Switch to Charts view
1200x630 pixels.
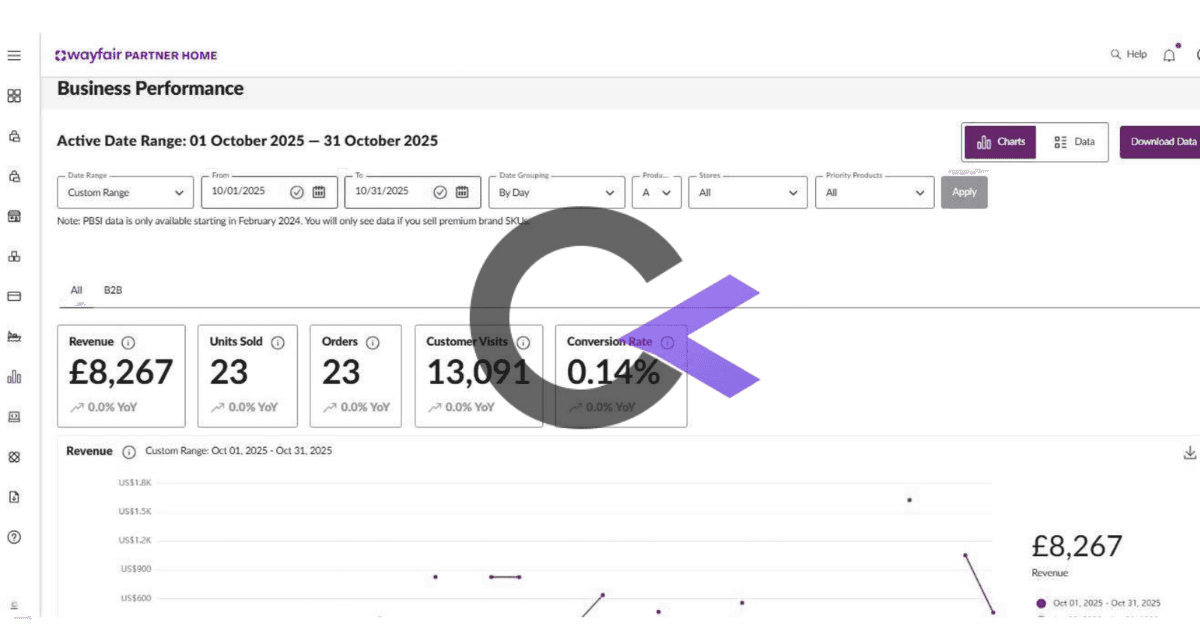[1001, 142]
